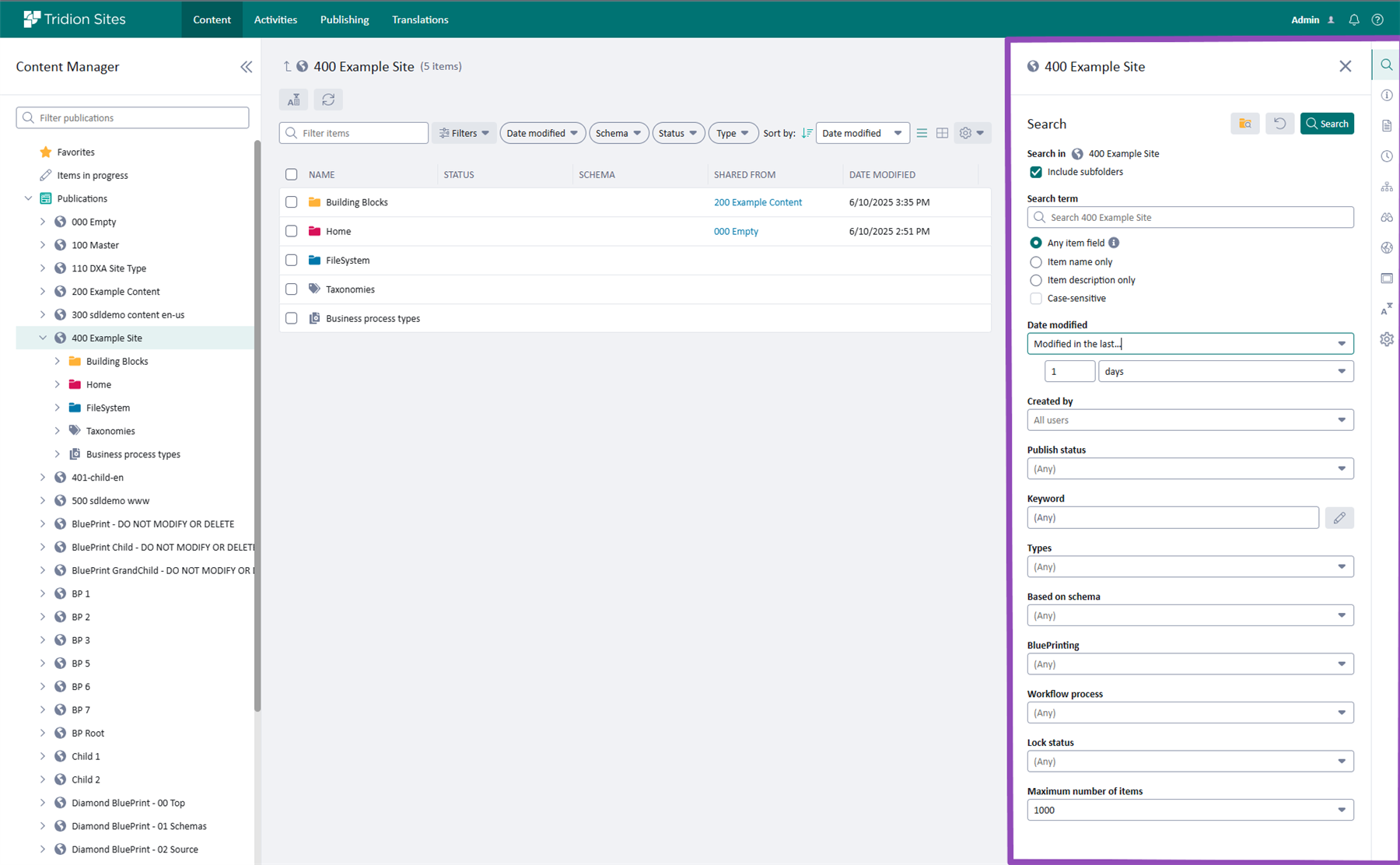Viewport: 1400px width, 865px height.
Task: Select Any item field radio button
Action: [x=1036, y=243]
